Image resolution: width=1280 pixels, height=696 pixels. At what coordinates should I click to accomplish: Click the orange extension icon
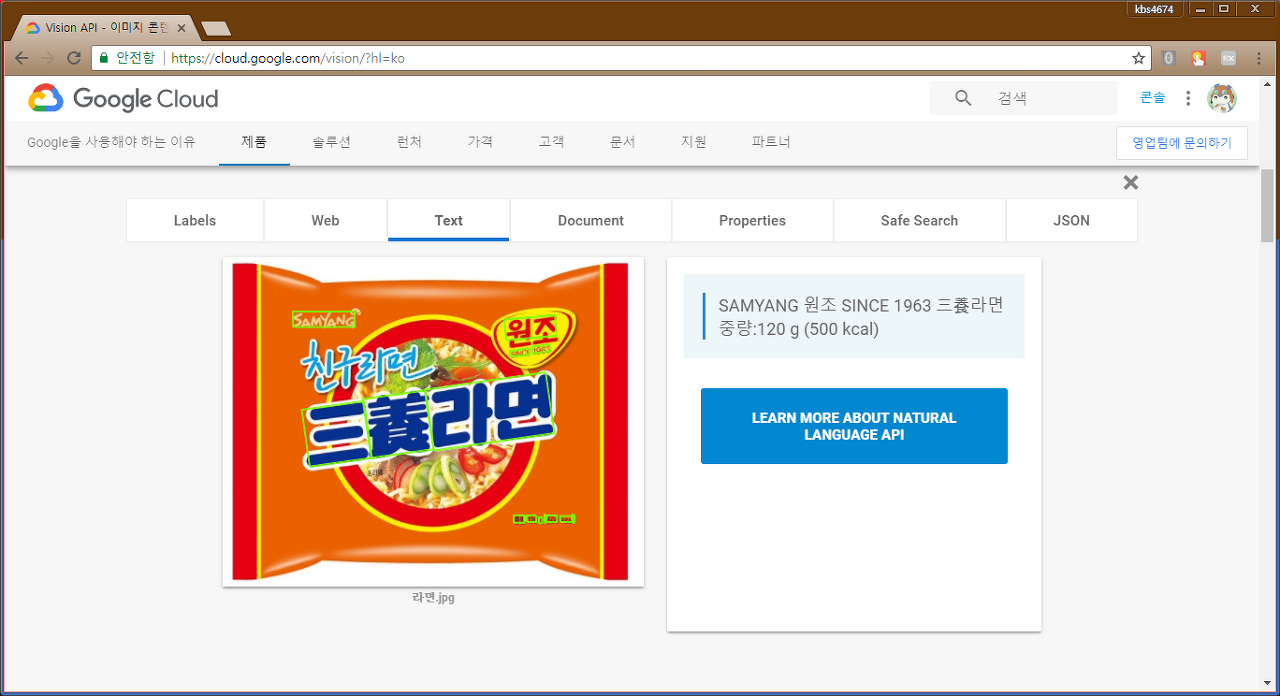[1198, 58]
